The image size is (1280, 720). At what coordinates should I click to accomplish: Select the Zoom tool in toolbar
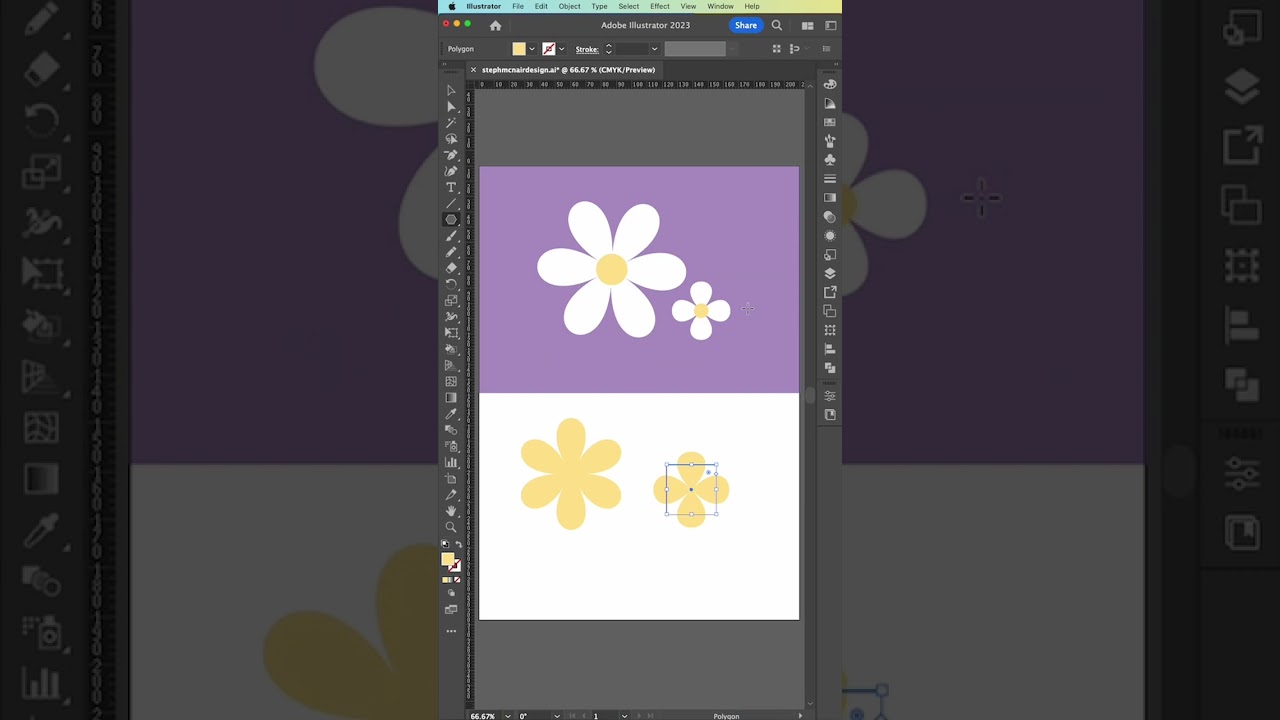tap(451, 527)
